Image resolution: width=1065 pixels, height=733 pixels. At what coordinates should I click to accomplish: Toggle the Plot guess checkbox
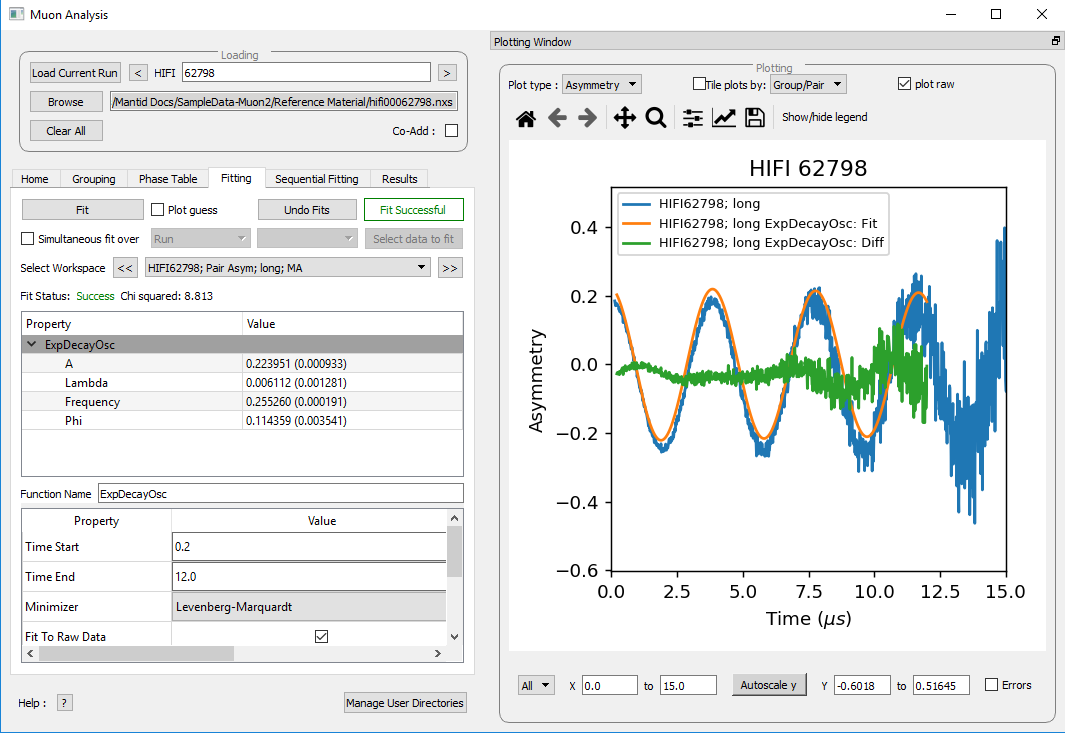[x=158, y=210]
